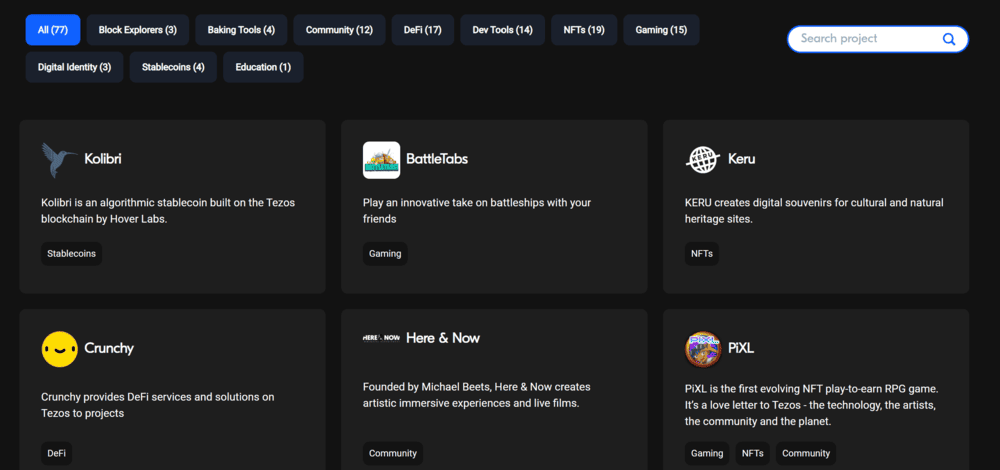
Task: Filter by Block Explorers (3)
Action: pos(137,30)
